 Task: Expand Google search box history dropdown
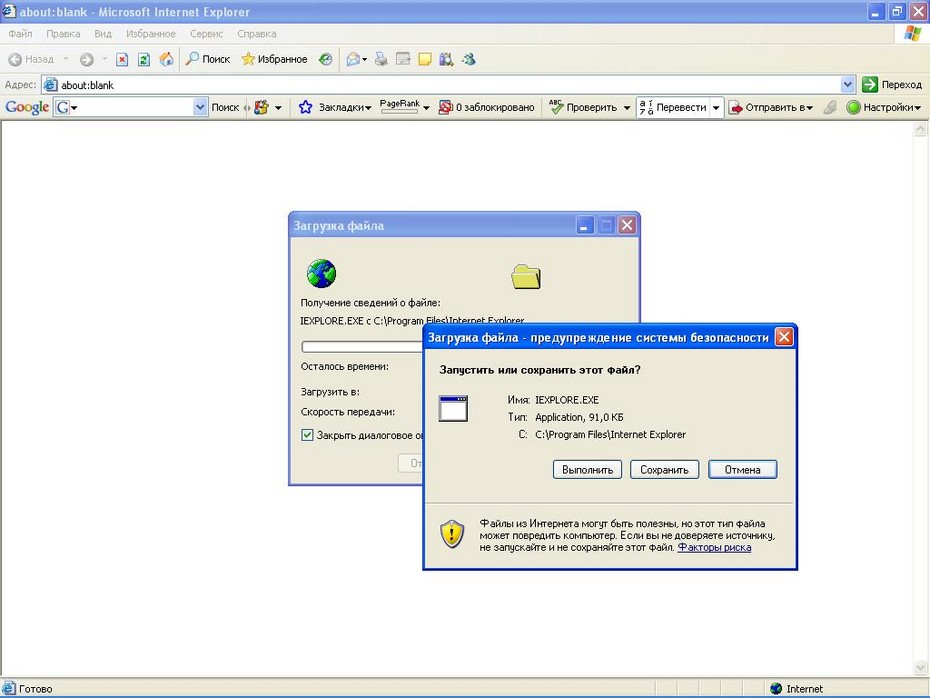tap(200, 107)
